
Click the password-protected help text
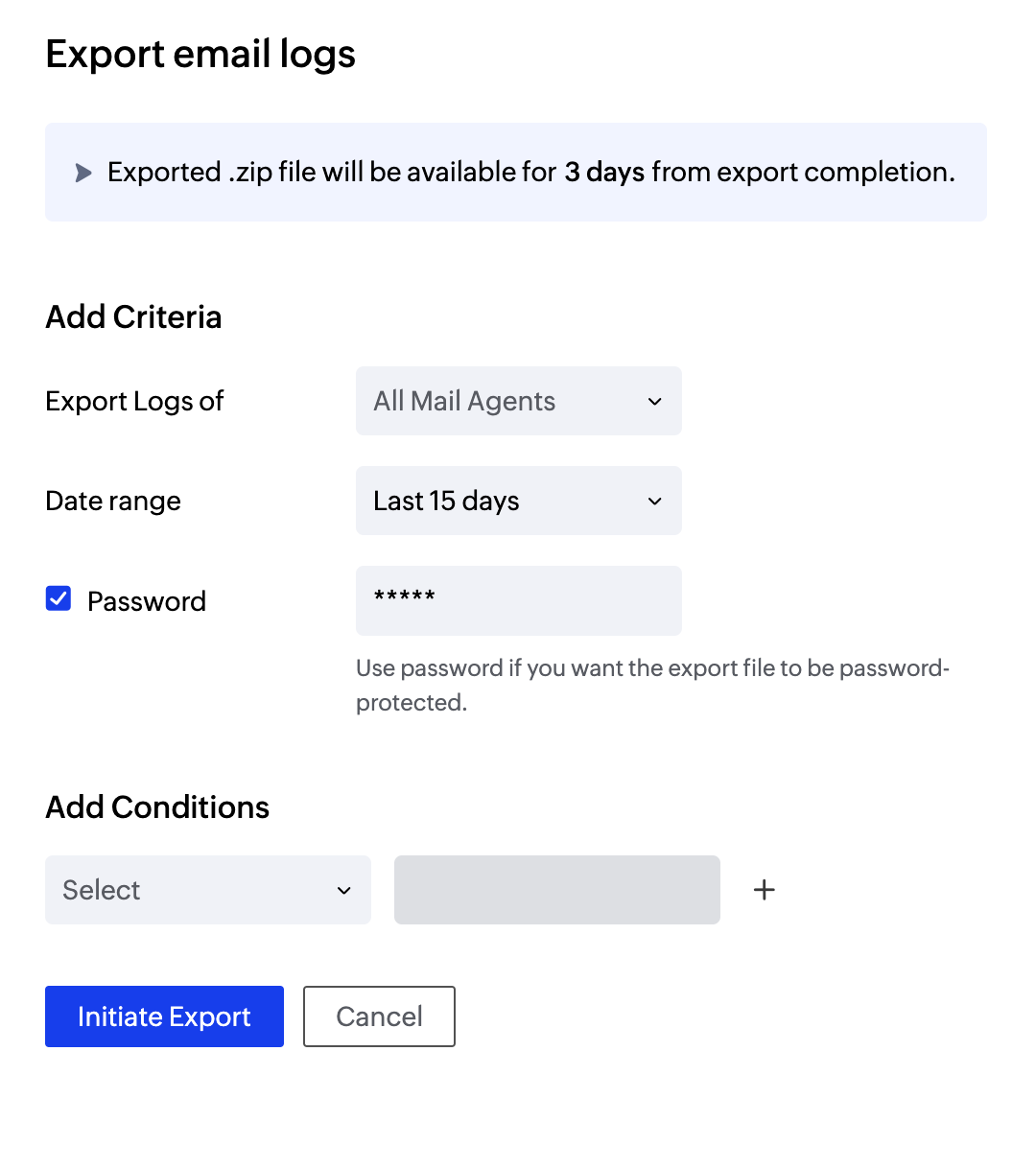pos(652,685)
